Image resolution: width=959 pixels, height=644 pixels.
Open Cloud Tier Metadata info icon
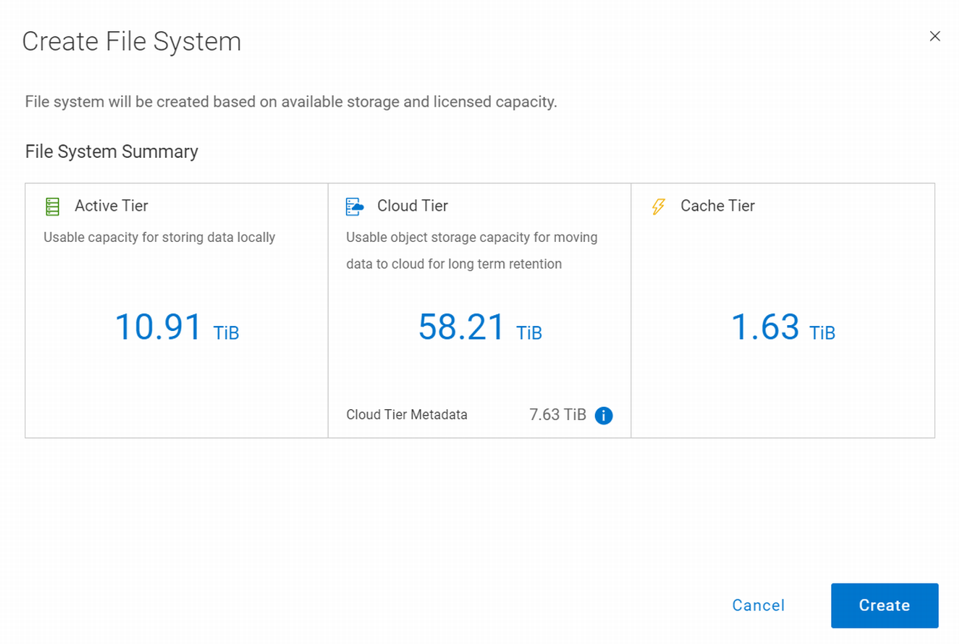point(604,415)
